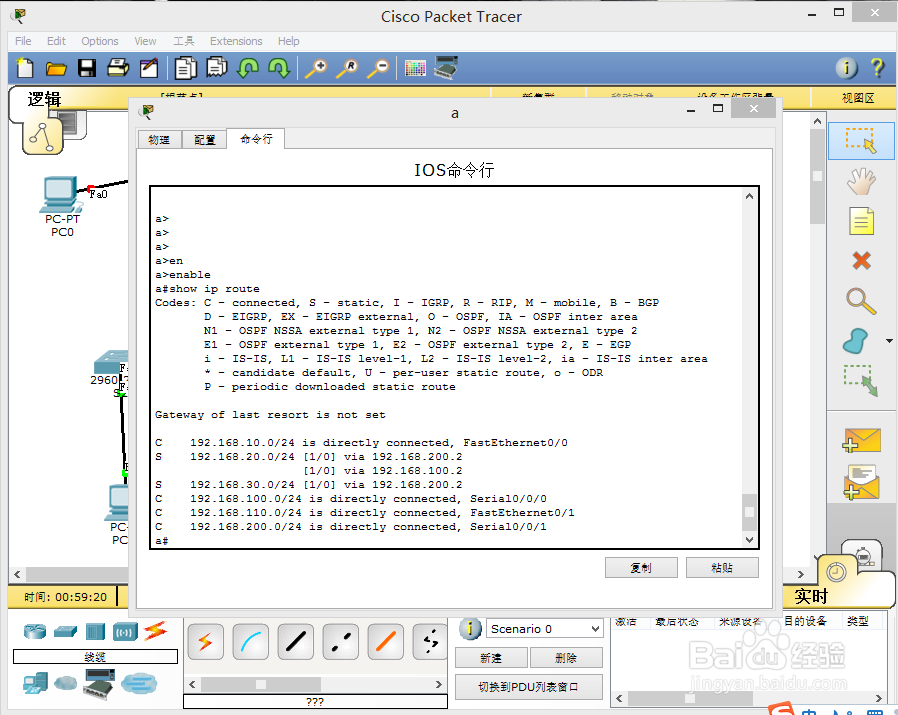Zoom in with magnifier plus icon
The image size is (898, 715).
click(316, 68)
